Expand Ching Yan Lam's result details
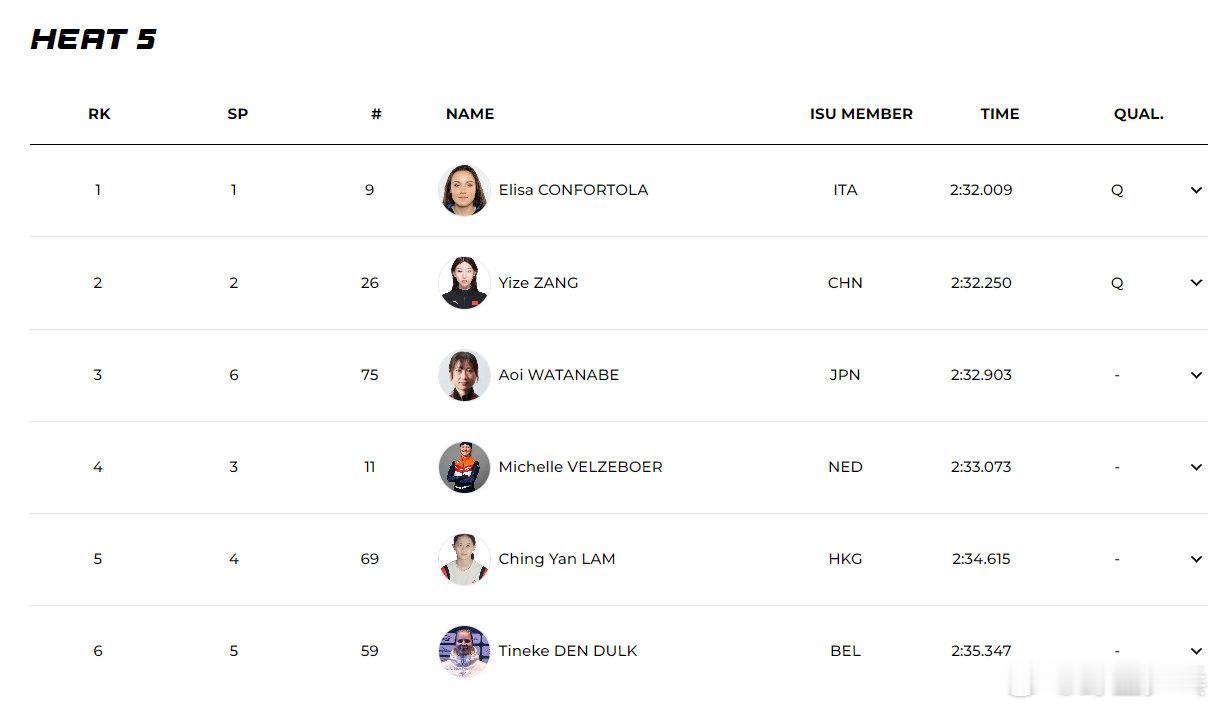Image resolution: width=1218 pixels, height=709 pixels. (1196, 559)
